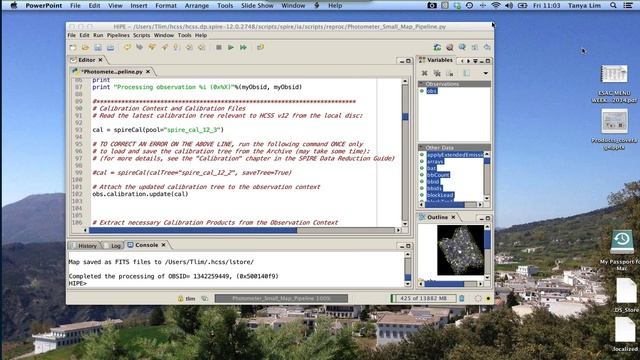Viewport: 640px width, 360px height.
Task: Select the bbCount variable
Action: point(438,175)
